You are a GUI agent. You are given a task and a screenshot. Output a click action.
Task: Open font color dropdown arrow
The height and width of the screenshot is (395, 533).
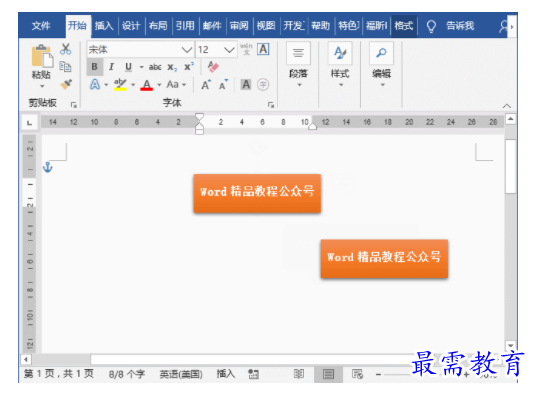pyautogui.click(x=159, y=85)
